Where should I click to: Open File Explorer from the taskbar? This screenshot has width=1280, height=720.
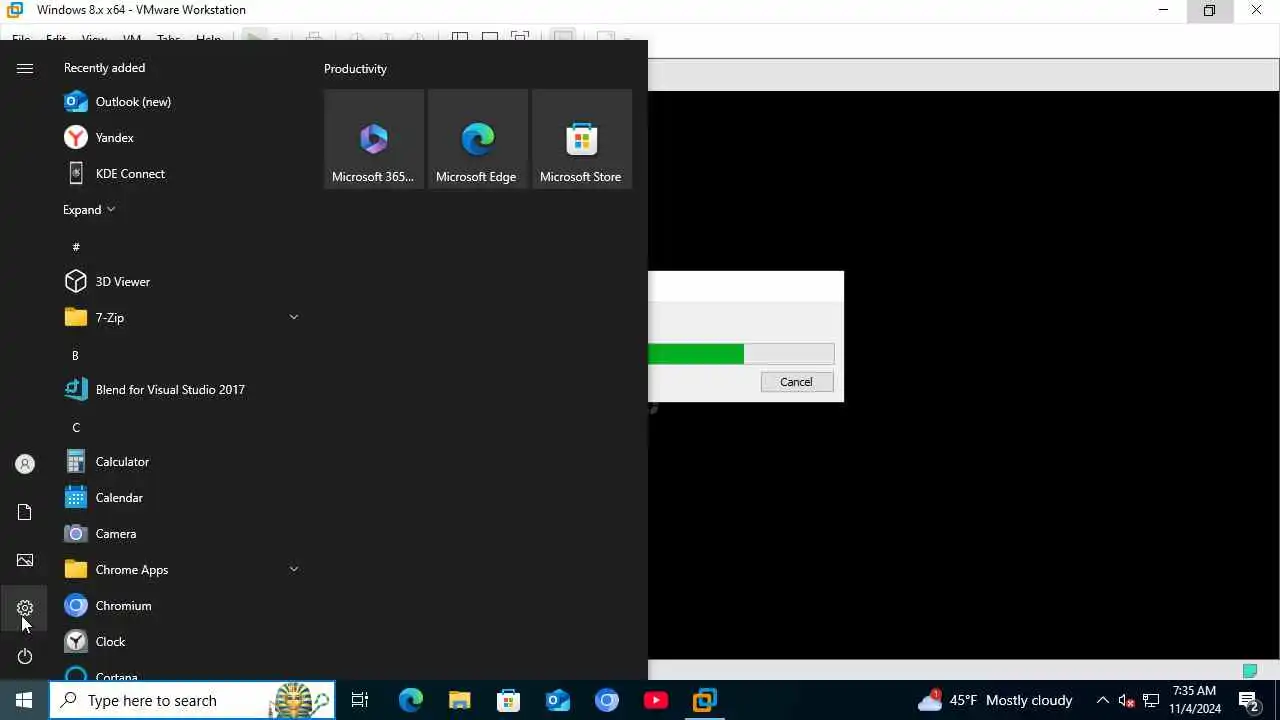pos(459,700)
